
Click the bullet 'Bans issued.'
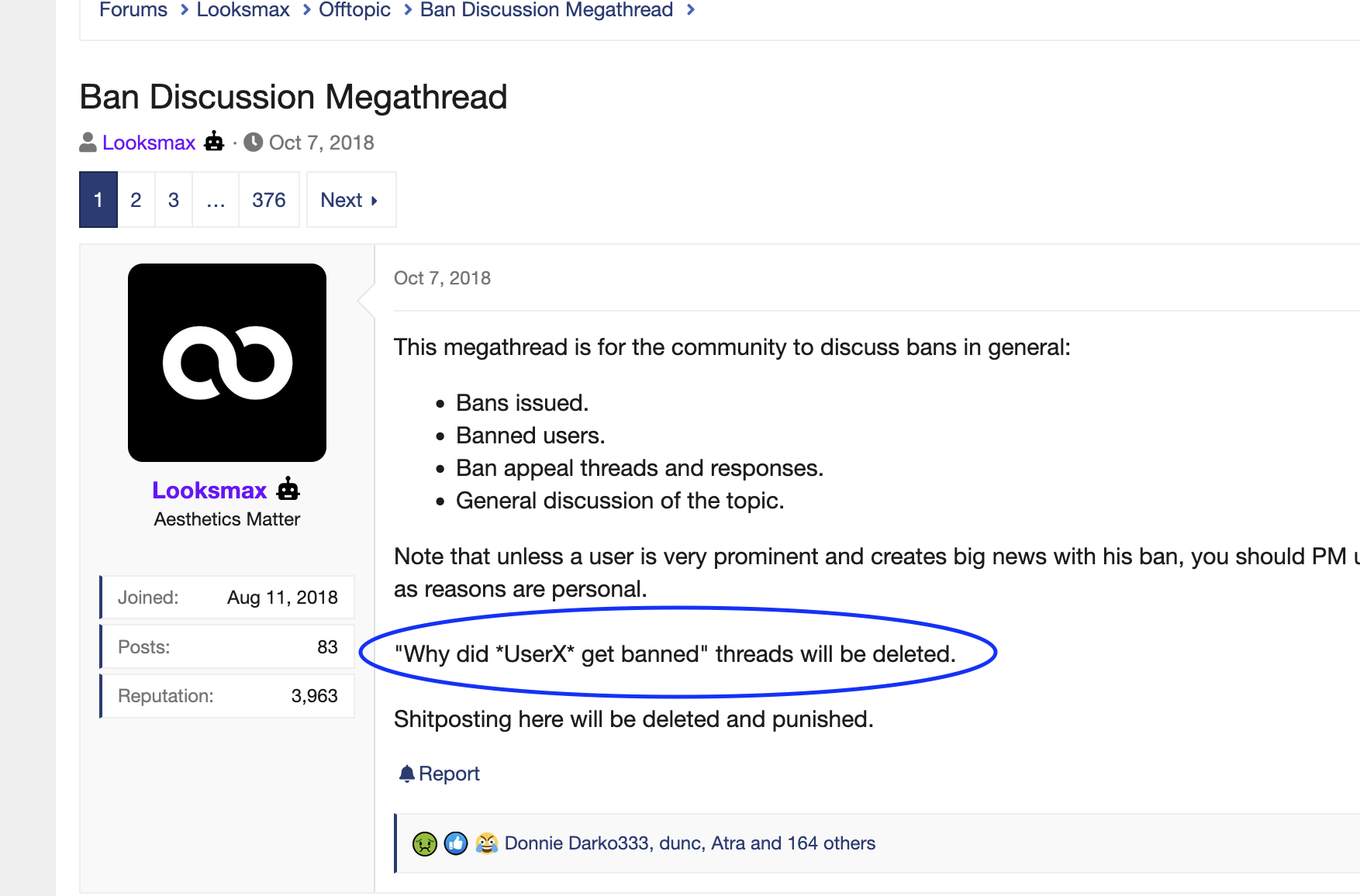click(x=522, y=403)
